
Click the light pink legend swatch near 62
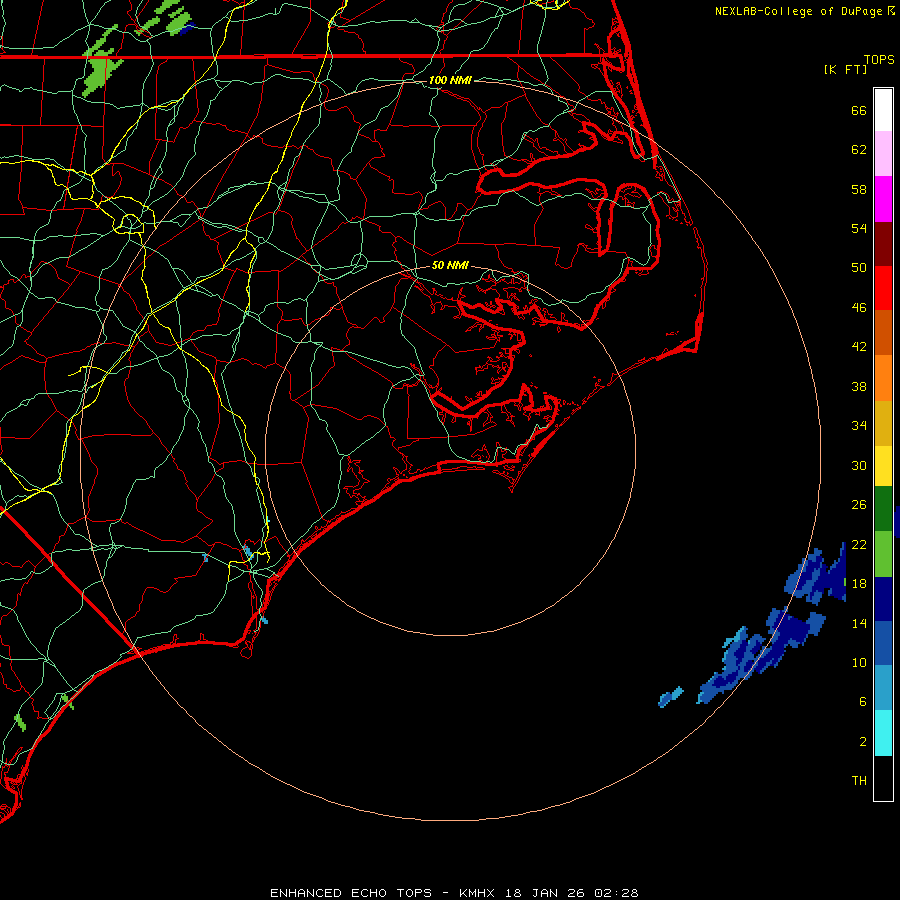883,154
